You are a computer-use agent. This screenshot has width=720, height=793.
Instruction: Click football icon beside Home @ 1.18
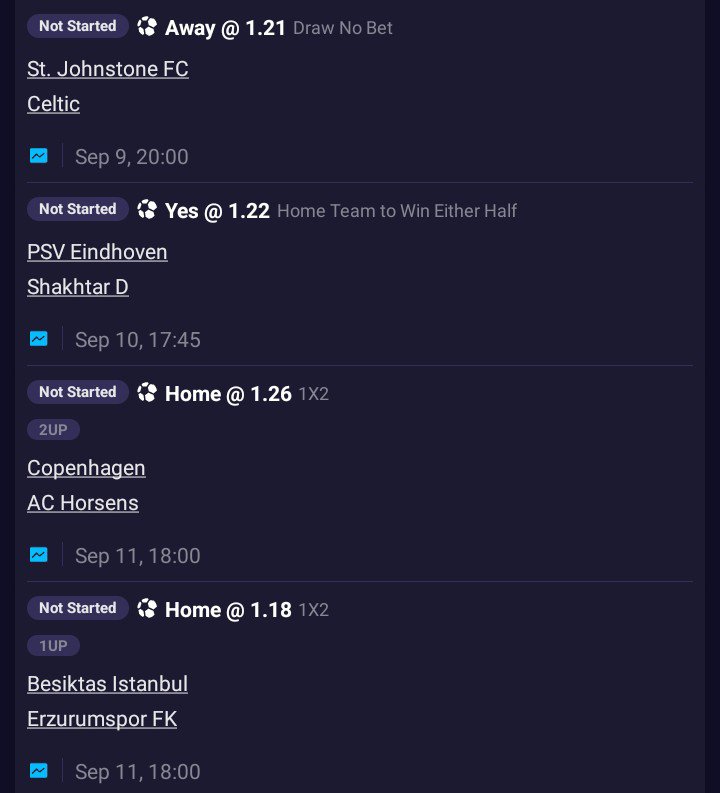[147, 608]
